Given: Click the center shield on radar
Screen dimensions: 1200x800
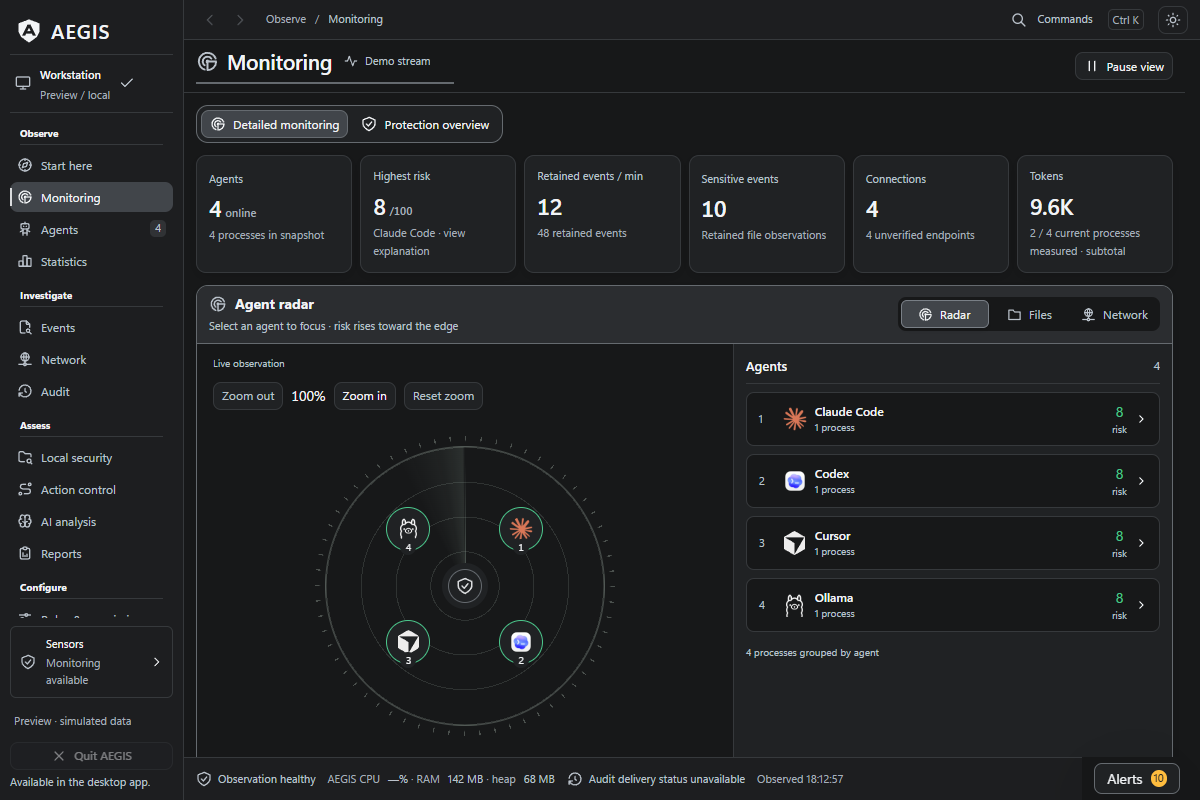Looking at the screenshot, I should (465, 586).
